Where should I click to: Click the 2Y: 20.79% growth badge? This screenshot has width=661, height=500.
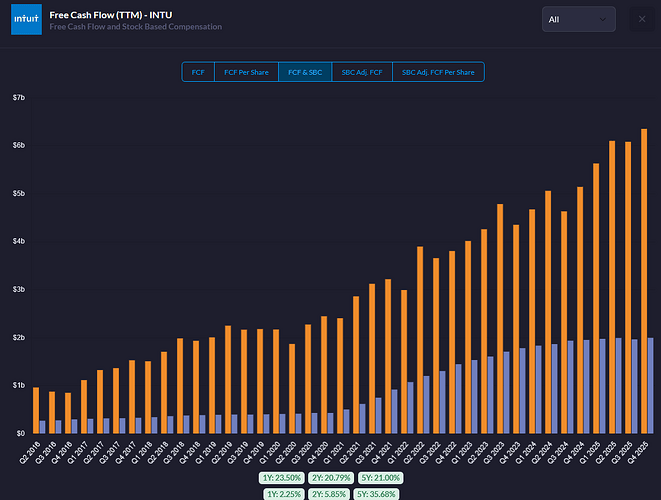pyautogui.click(x=331, y=478)
